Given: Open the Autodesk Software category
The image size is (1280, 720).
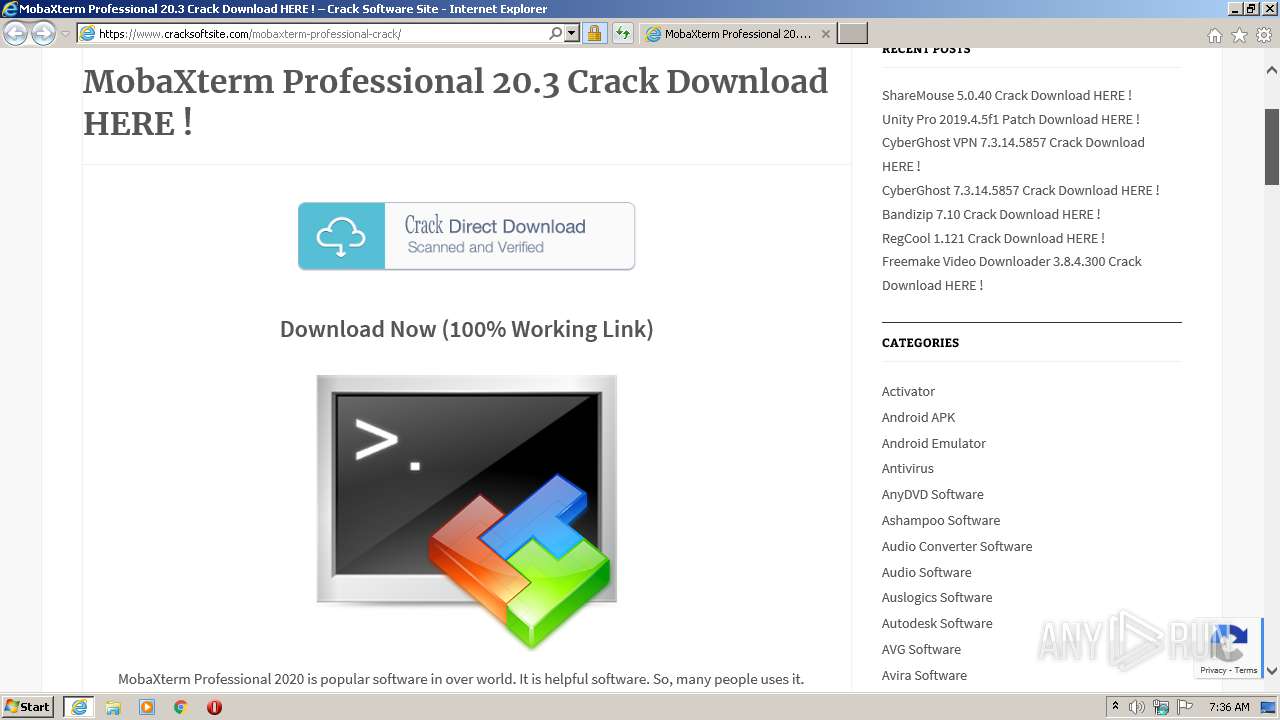Looking at the screenshot, I should pyautogui.click(x=937, y=623).
